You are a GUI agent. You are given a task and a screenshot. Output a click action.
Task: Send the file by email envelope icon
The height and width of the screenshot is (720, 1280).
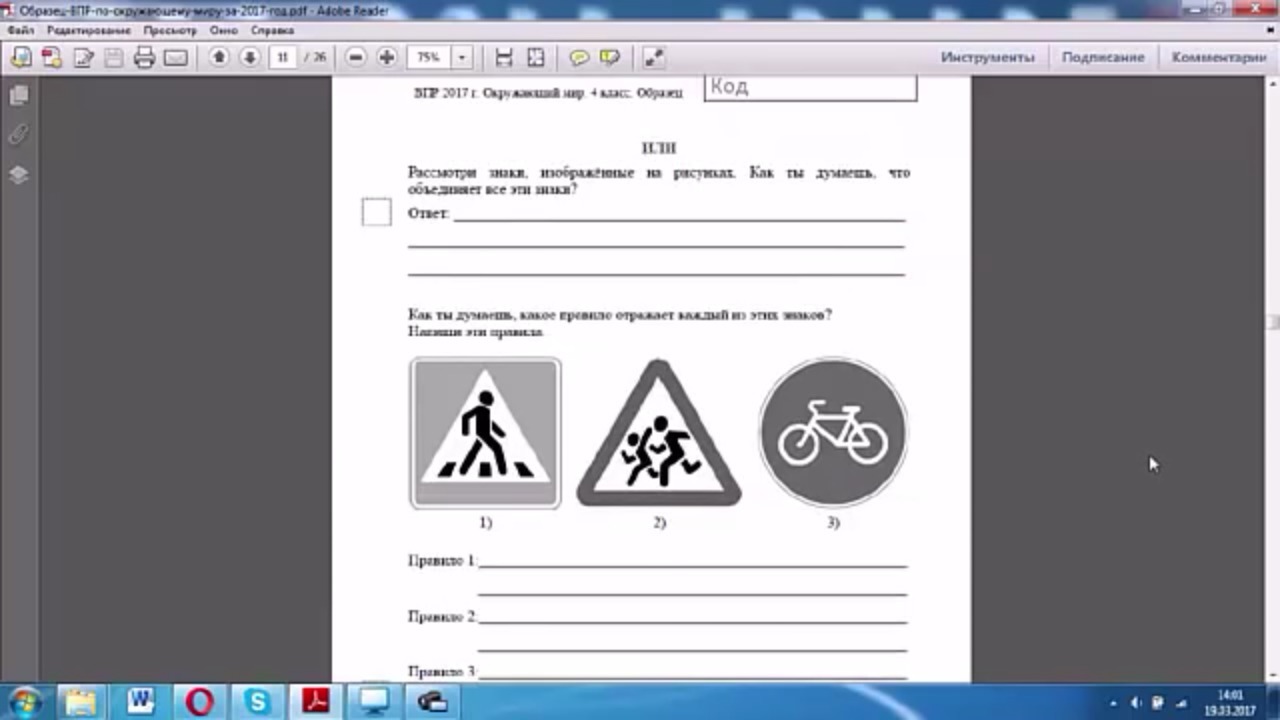176,58
